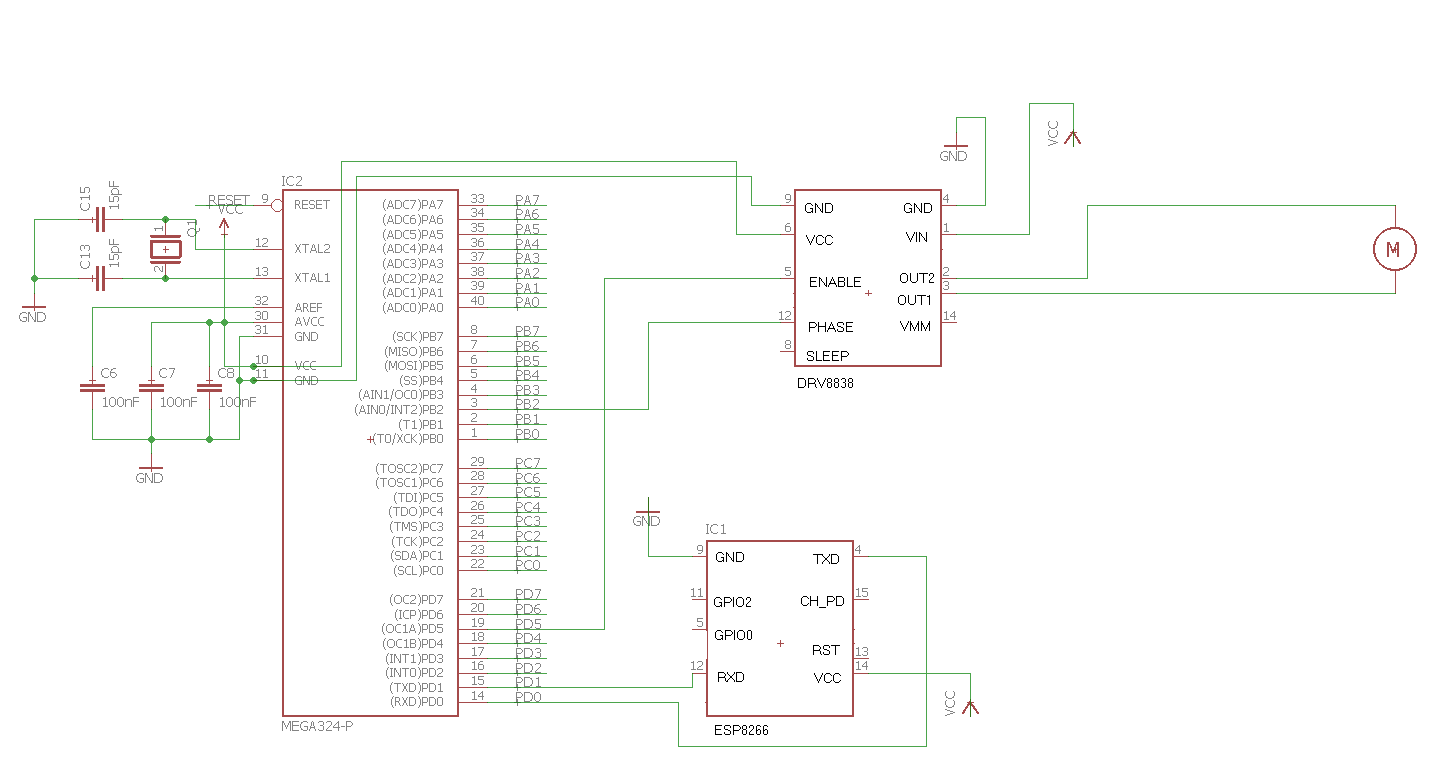Screen dimensions: 1434x766
Task: Click the GPIO2 pin label
Action: 733,602
